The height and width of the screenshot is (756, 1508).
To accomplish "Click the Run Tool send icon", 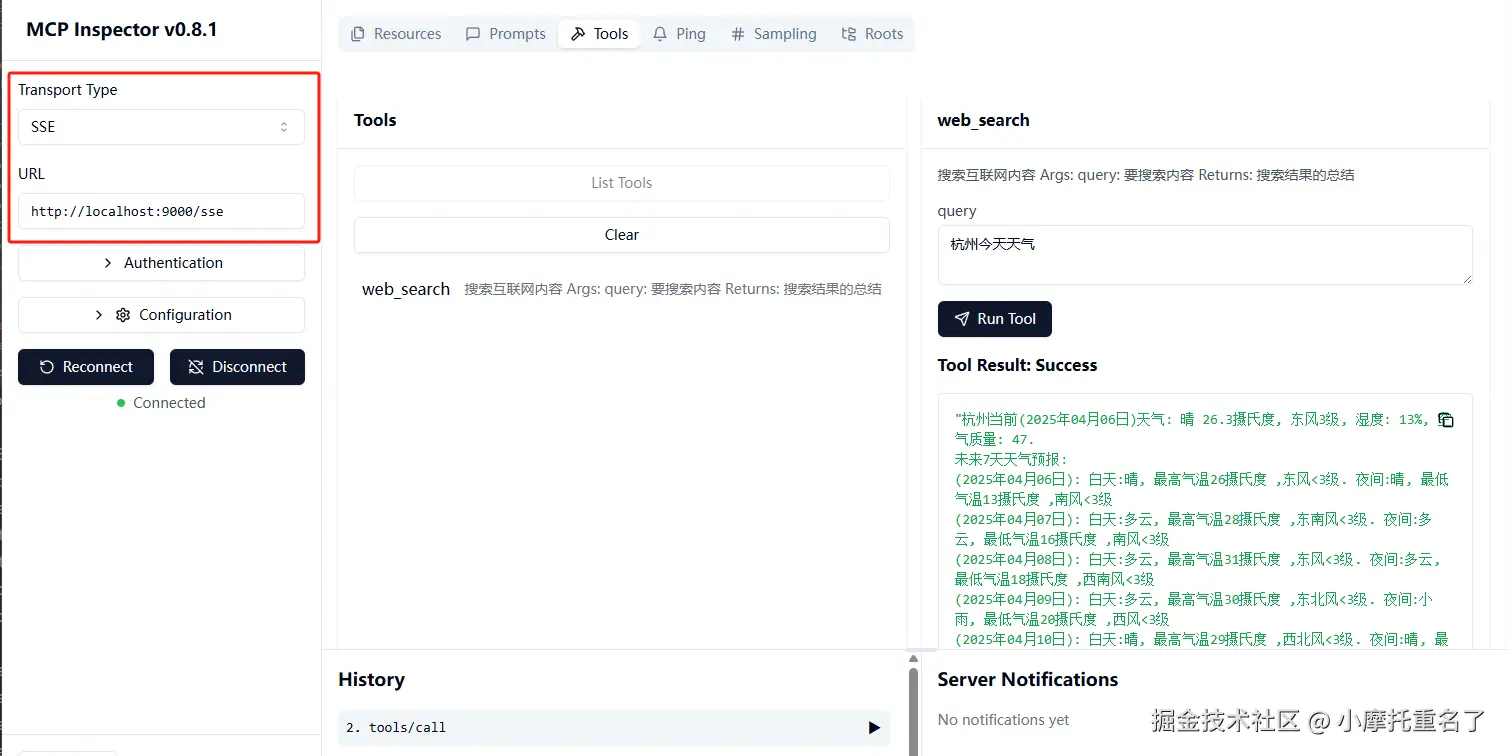I will (962, 319).
